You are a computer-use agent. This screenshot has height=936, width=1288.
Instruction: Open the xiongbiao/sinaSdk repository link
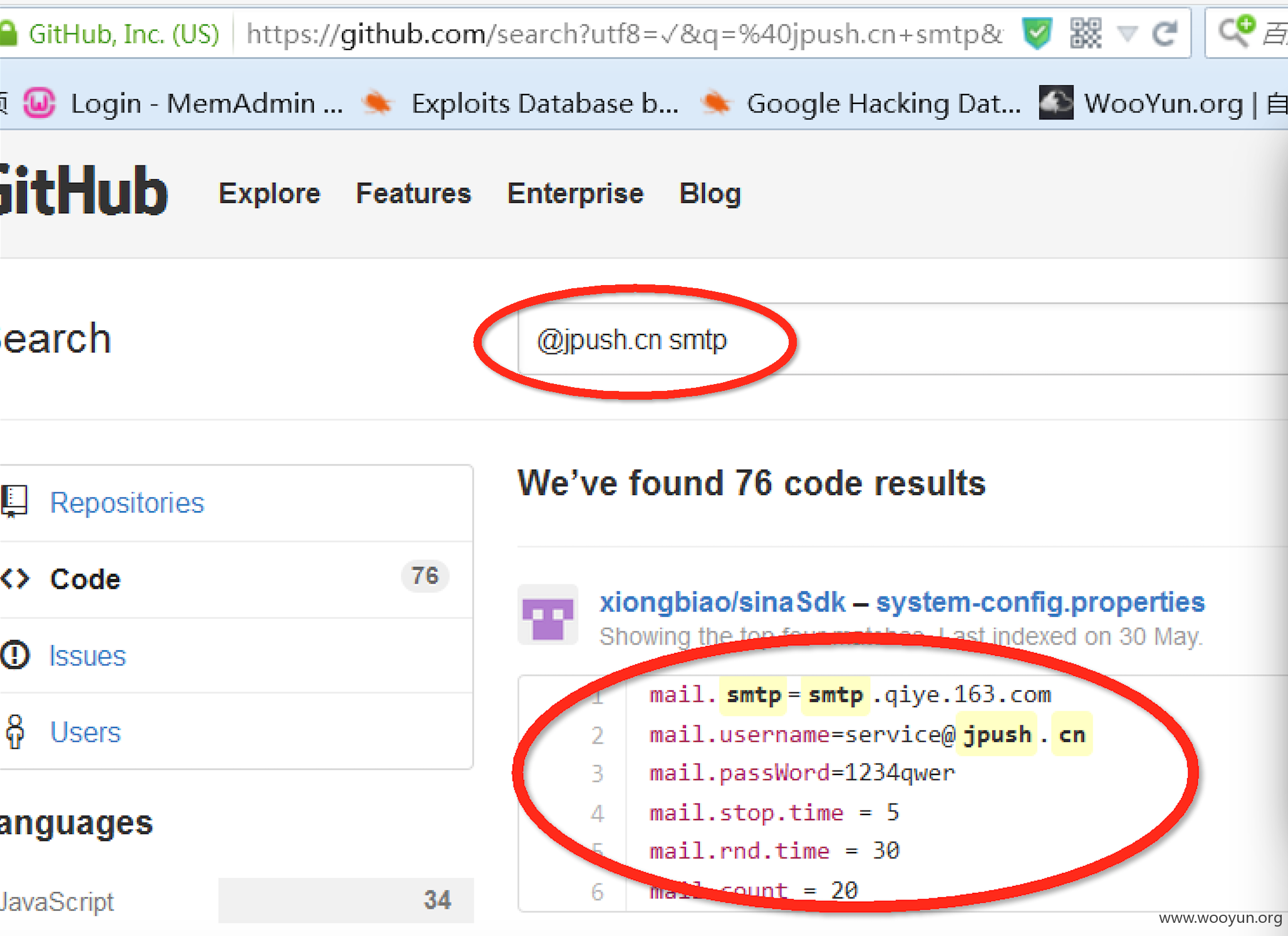tap(722, 602)
